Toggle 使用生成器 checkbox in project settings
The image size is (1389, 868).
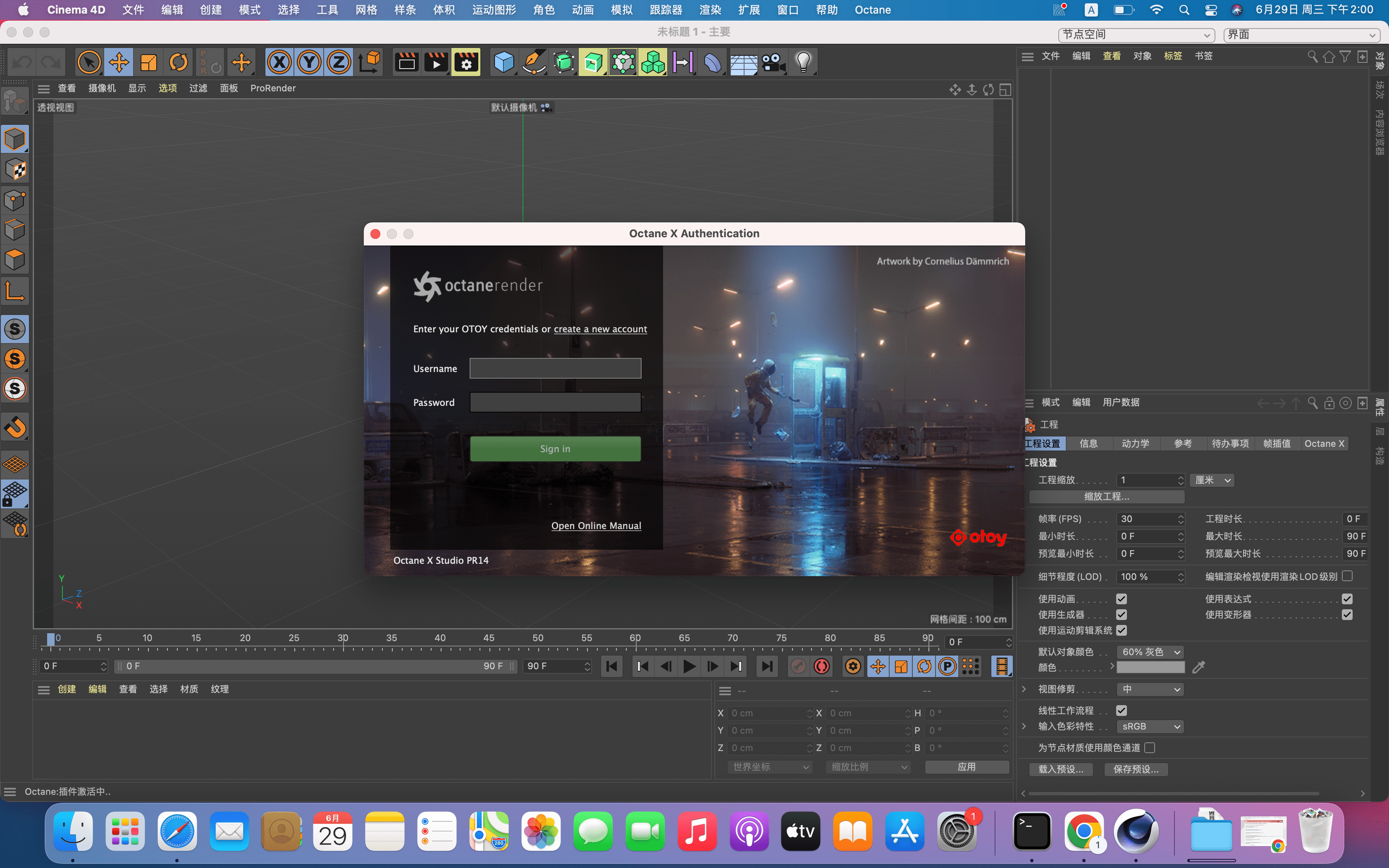(1121, 614)
